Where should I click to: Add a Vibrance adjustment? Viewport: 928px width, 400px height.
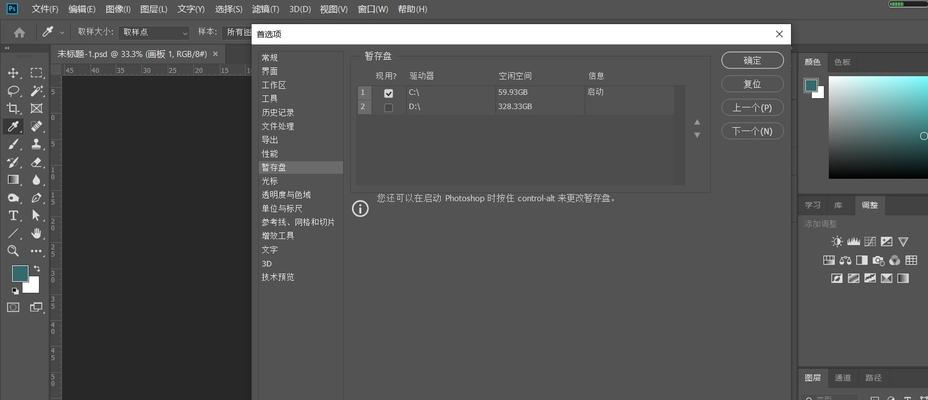coord(903,241)
